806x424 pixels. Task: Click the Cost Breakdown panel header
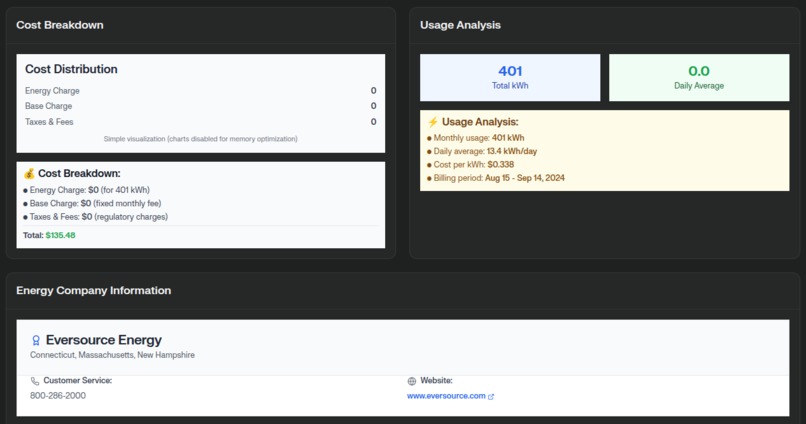[x=60, y=25]
